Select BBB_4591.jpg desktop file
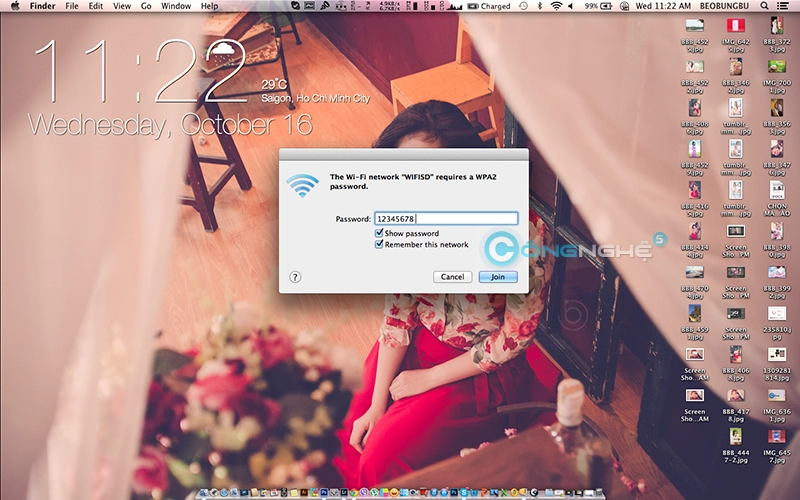The height and width of the screenshot is (500, 800). click(x=694, y=323)
